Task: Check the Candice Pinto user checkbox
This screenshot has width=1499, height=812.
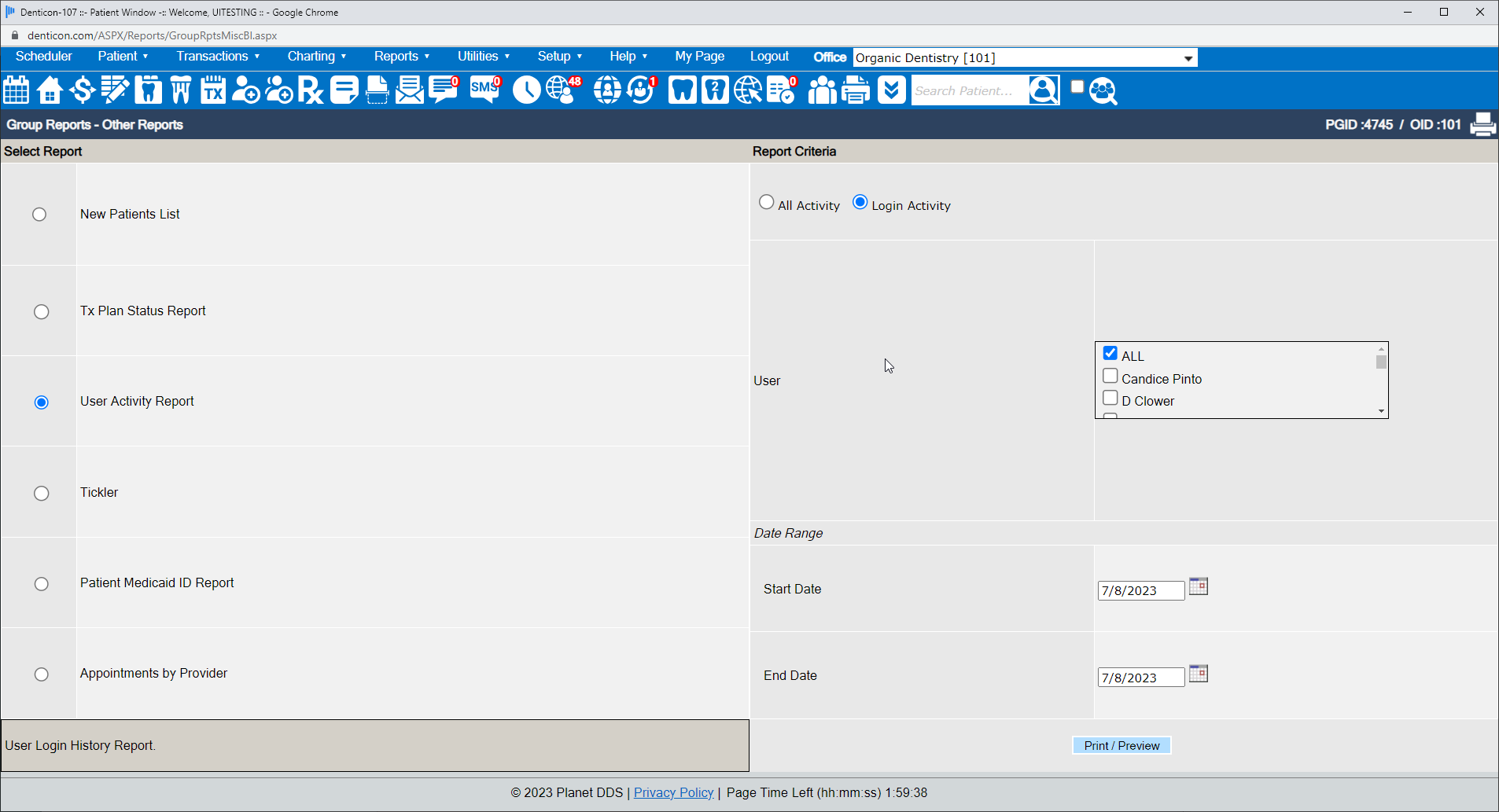Action: click(1110, 377)
